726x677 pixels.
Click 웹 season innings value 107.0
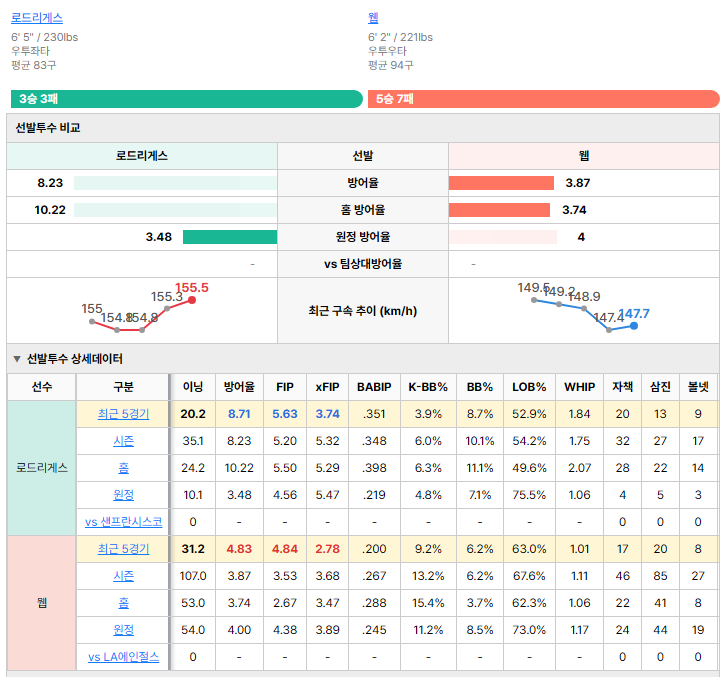tap(193, 576)
